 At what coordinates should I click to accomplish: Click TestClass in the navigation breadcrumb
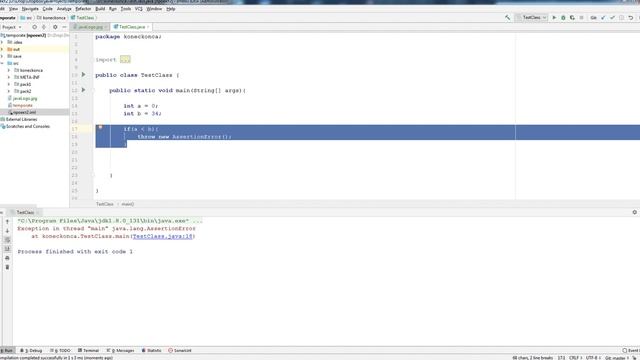pos(83,18)
